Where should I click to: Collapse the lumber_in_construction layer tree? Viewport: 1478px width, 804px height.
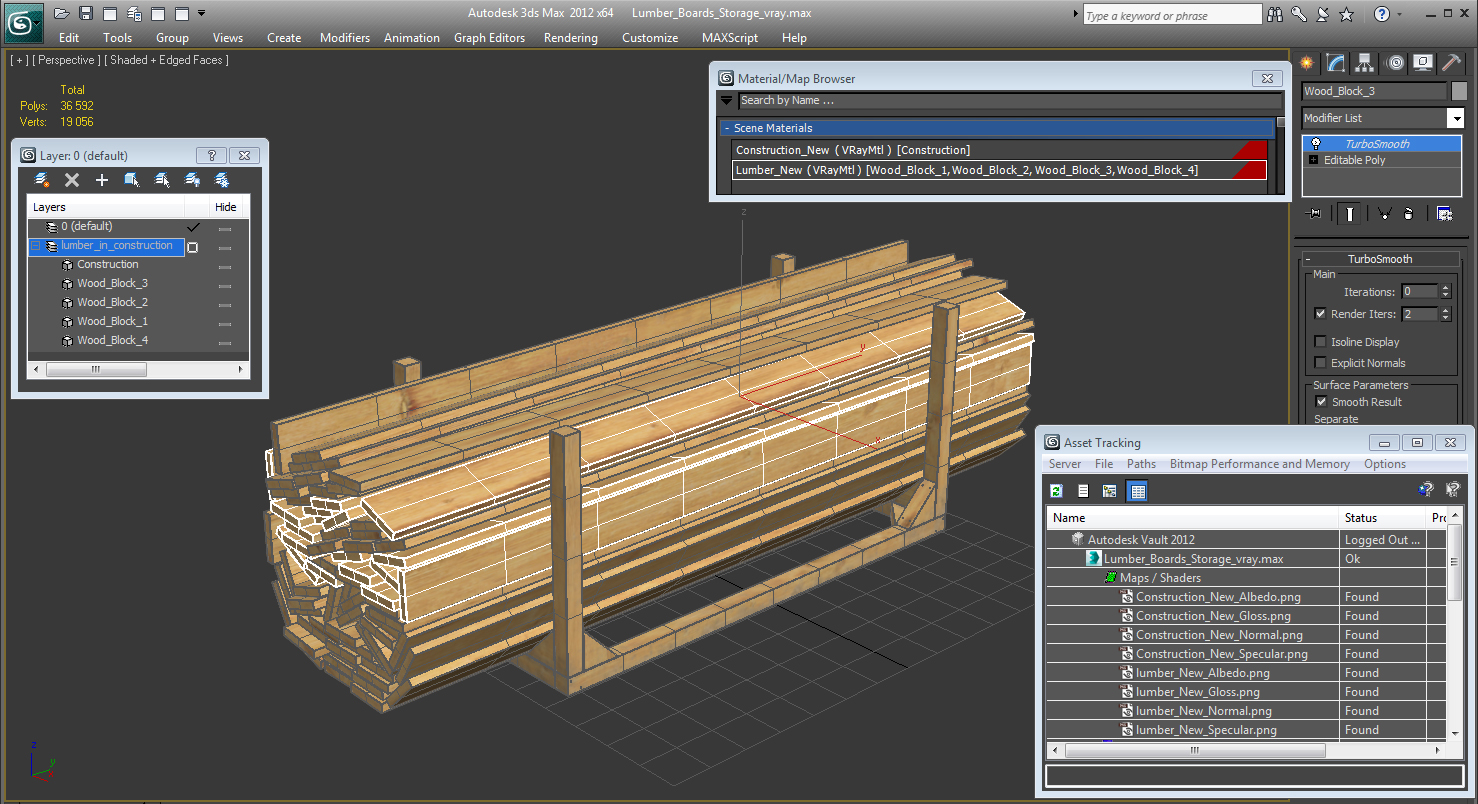coord(36,246)
